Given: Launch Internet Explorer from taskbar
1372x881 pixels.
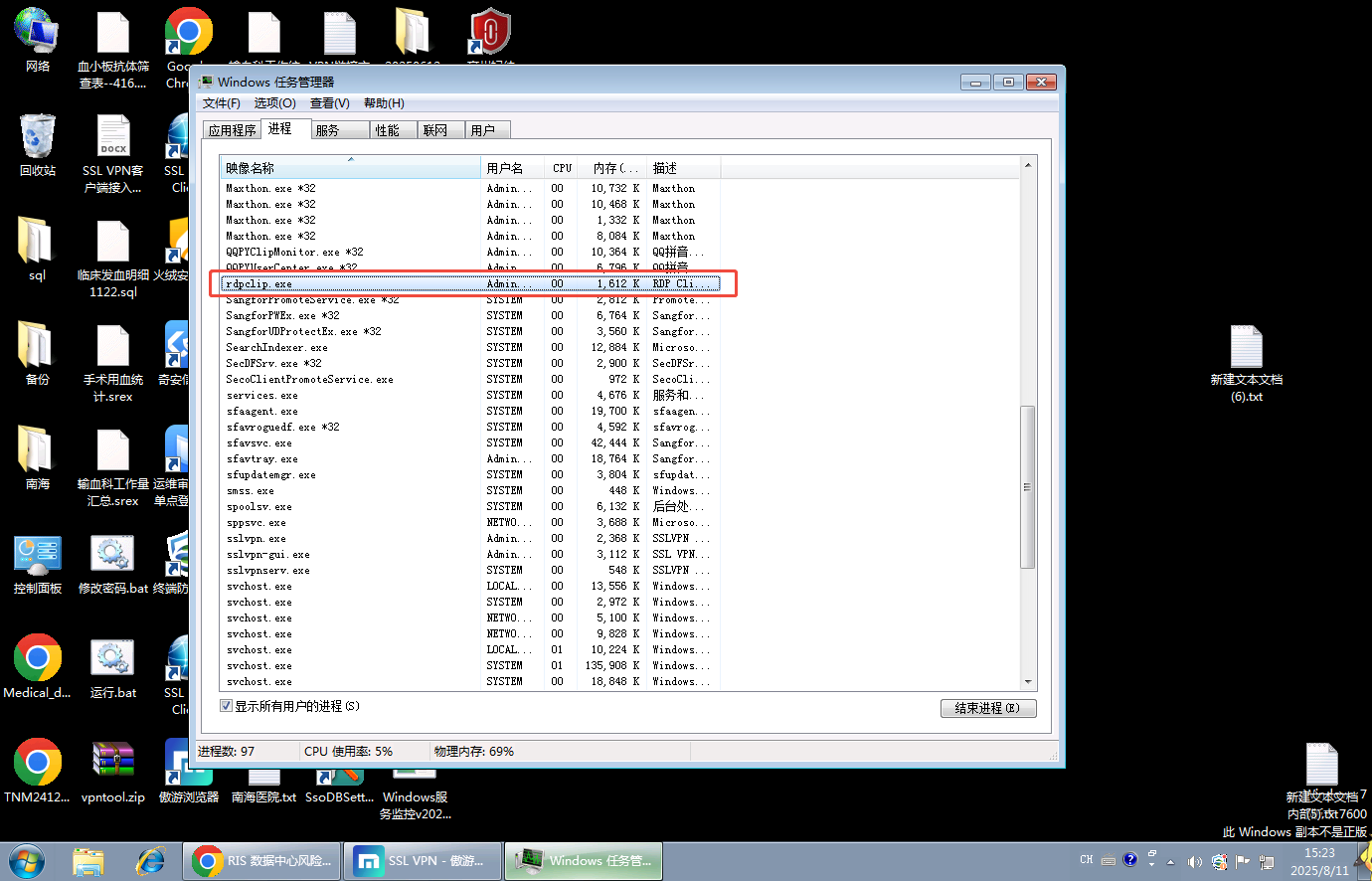Looking at the screenshot, I should click(150, 861).
